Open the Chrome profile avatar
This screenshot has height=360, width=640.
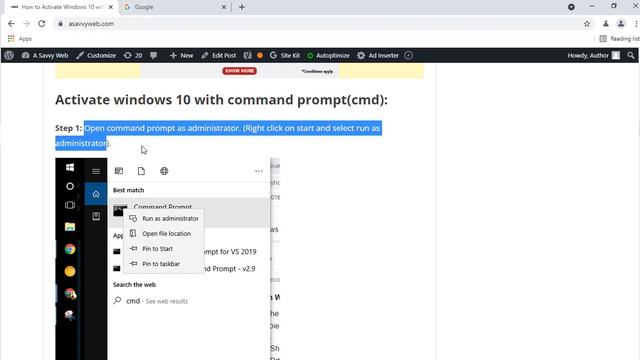(x=621, y=24)
